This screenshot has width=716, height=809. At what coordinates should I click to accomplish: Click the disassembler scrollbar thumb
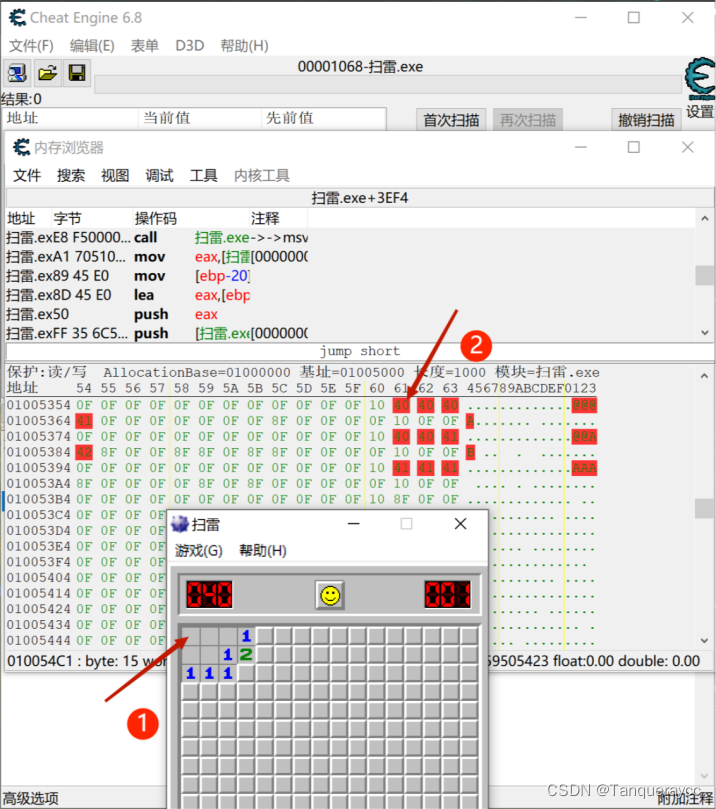(705, 275)
